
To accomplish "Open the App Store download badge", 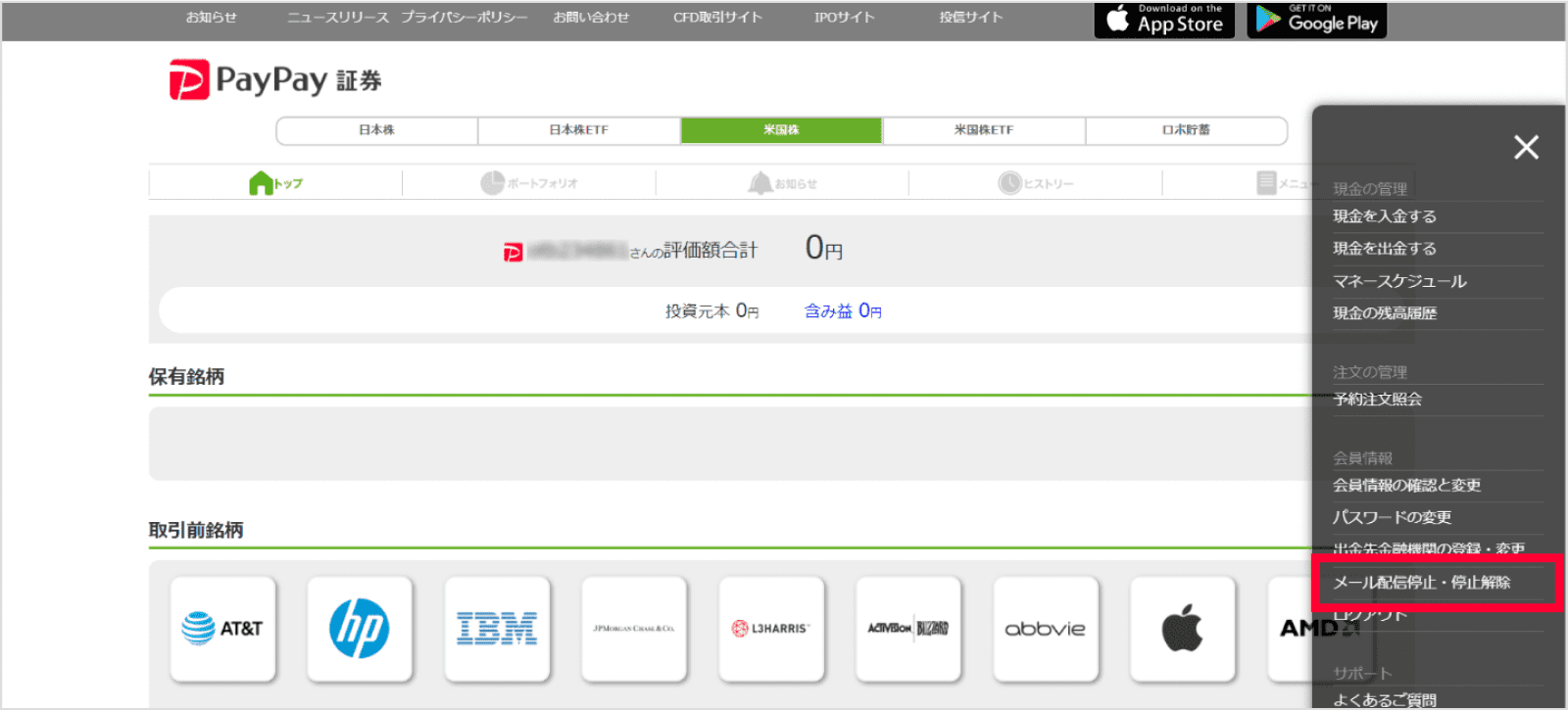I will [x=1164, y=20].
